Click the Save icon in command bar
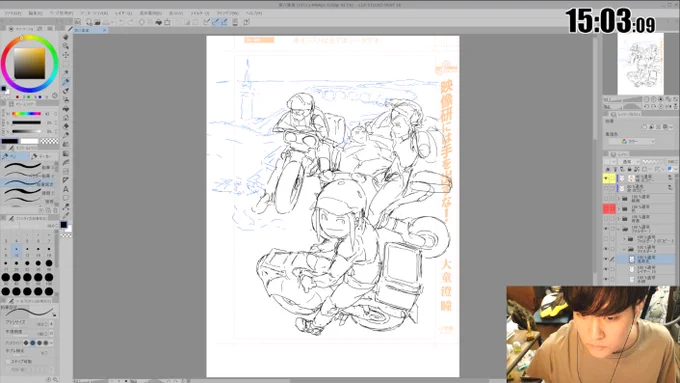Screen dimensions: 680x383 click(105, 22)
